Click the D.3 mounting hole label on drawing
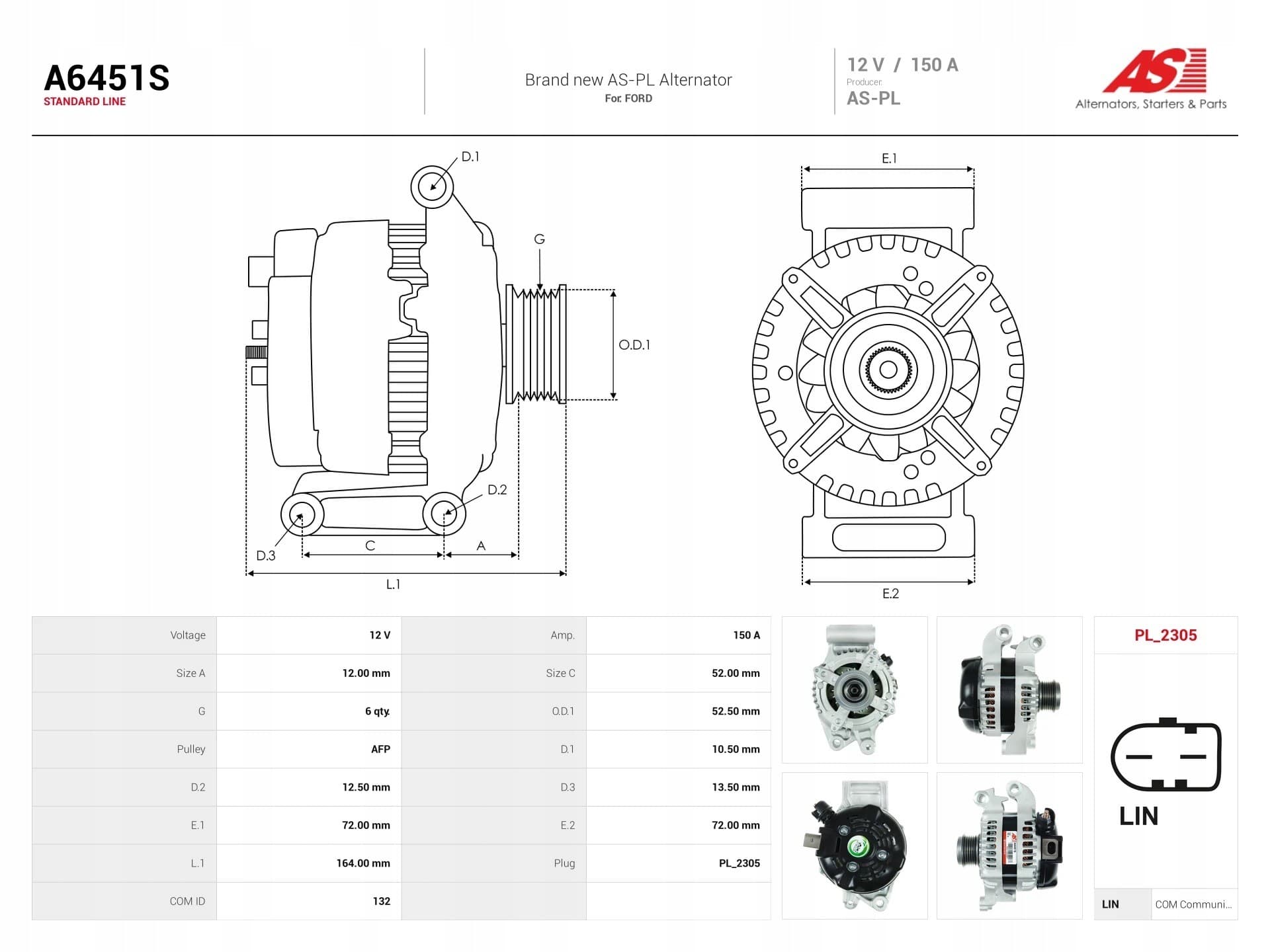 pyautogui.click(x=266, y=556)
